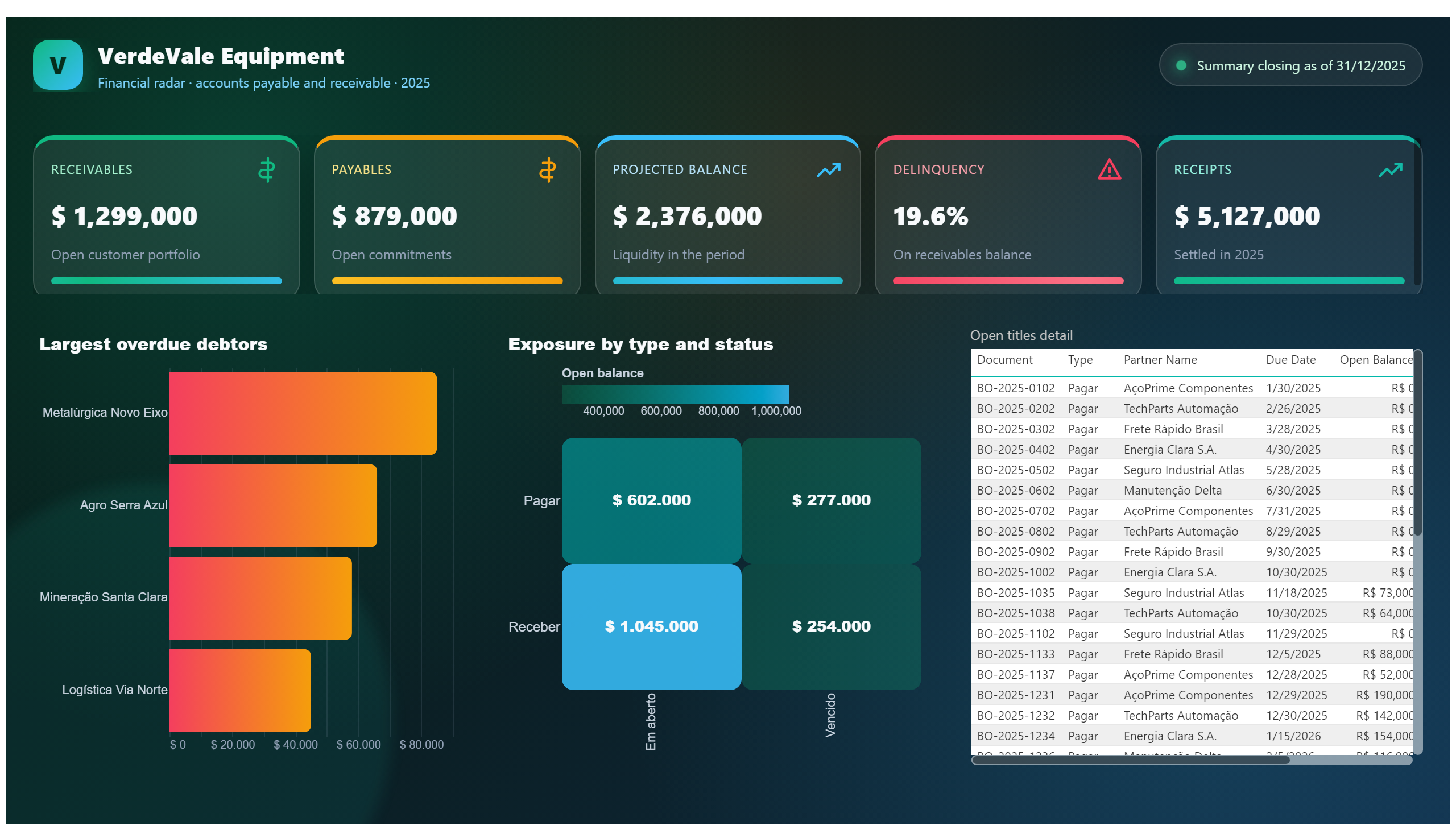Click the Payables orange dollar icon
The image size is (1456, 830).
point(548,170)
